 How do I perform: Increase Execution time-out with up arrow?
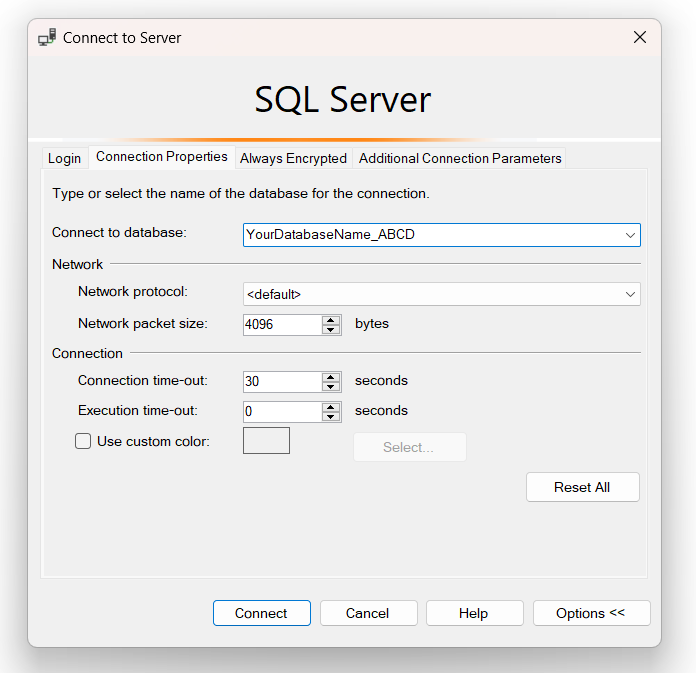coord(331,407)
